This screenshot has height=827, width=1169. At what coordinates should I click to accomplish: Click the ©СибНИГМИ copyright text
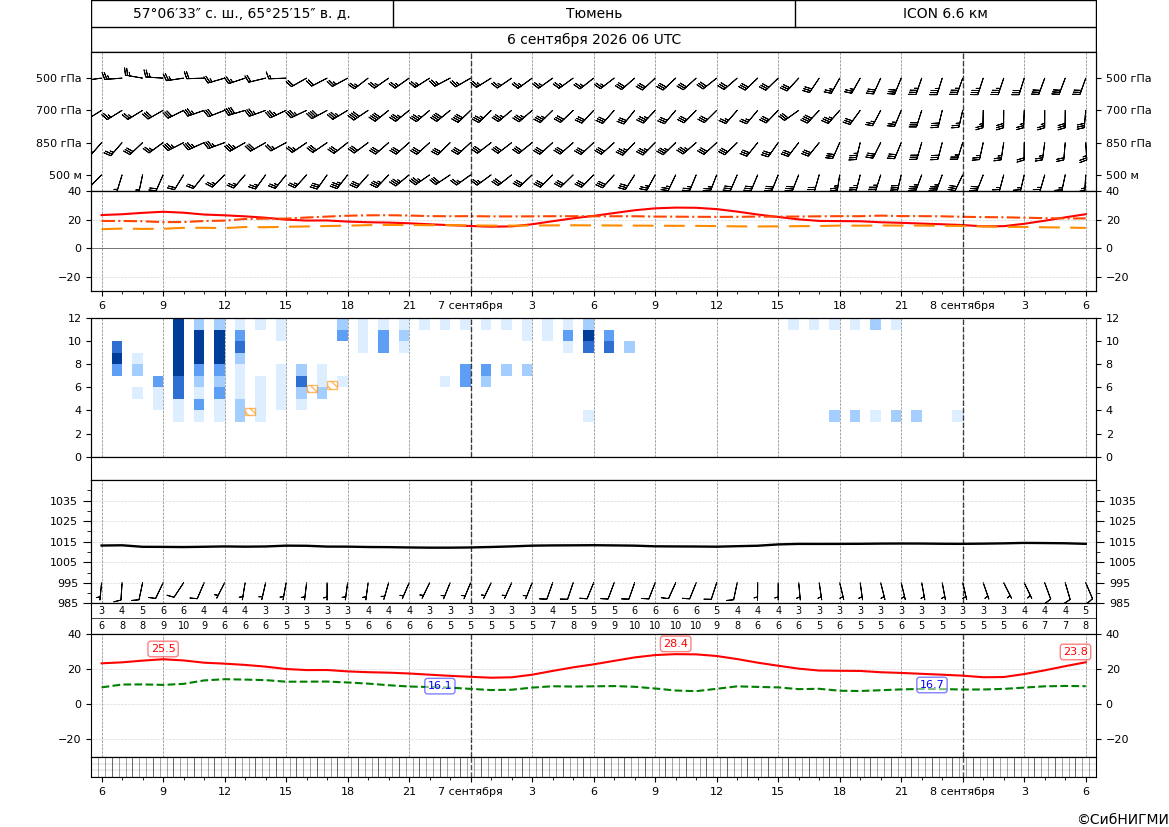pos(1123,819)
